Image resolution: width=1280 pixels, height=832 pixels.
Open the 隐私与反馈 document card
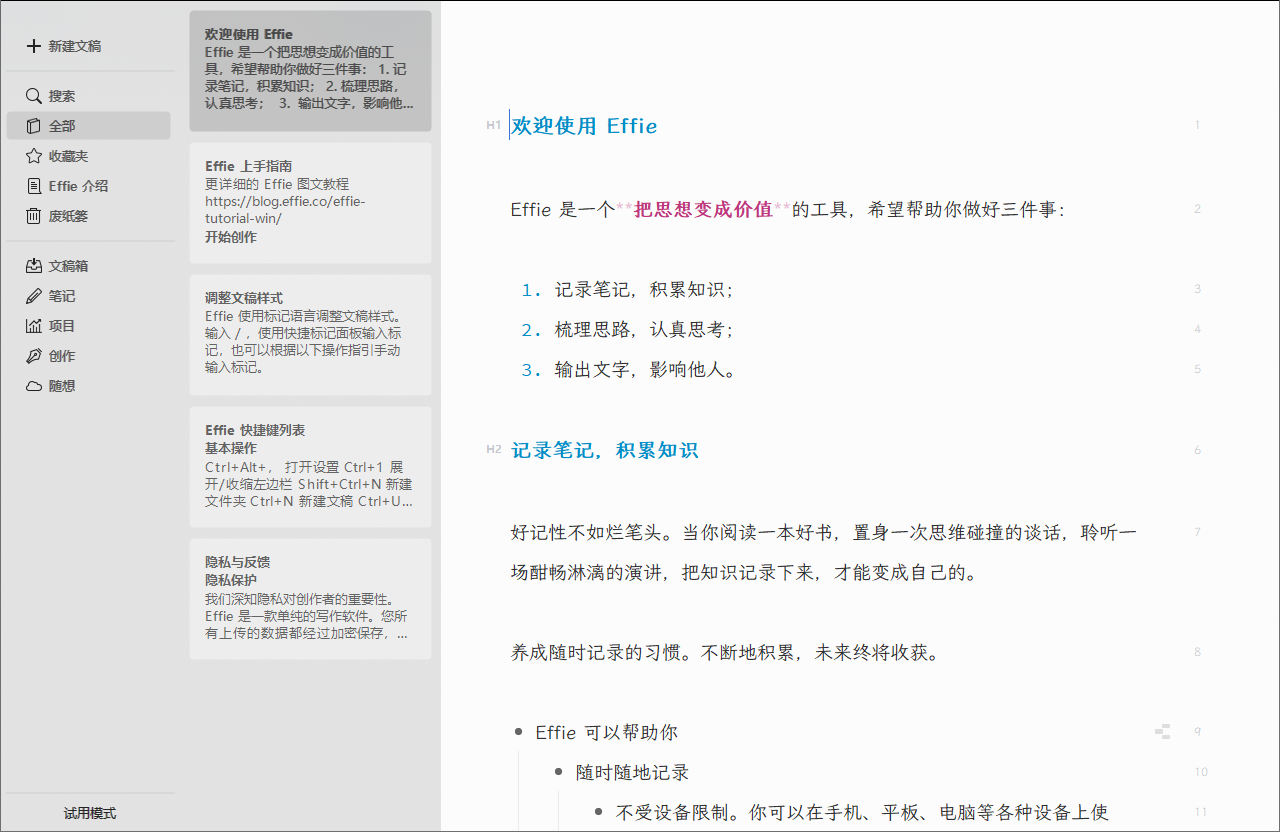[x=310, y=600]
